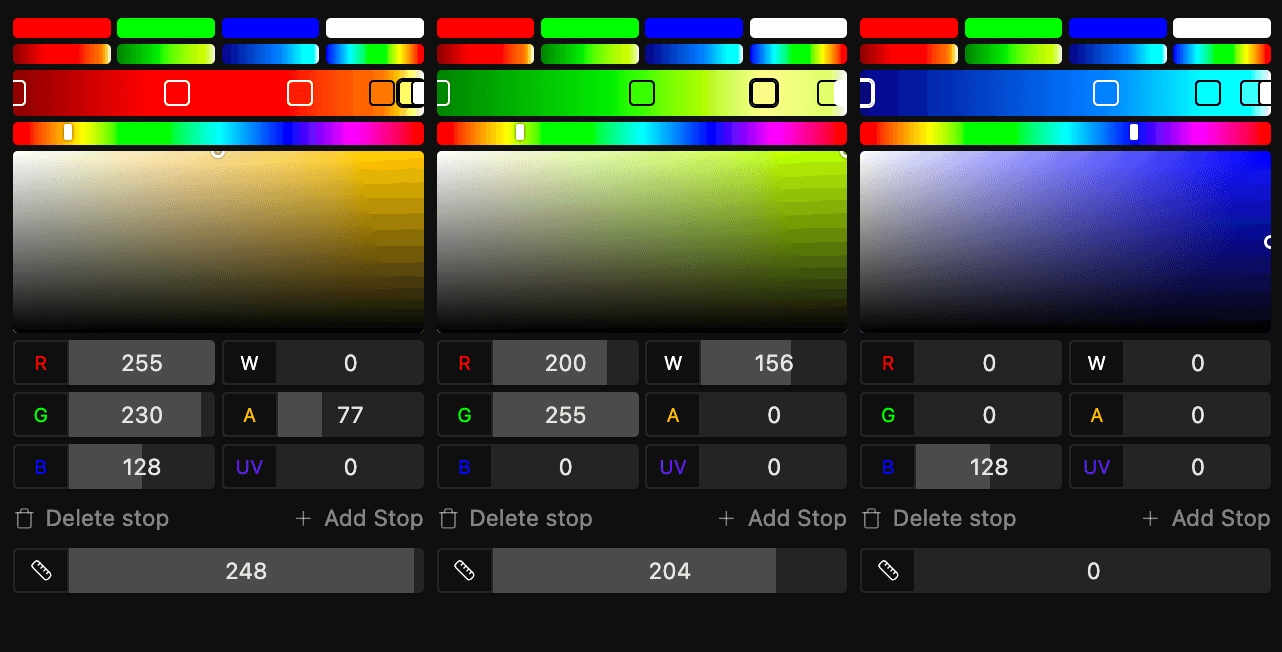
Task: Click the white W channel field showing 156
Action: 772,363
